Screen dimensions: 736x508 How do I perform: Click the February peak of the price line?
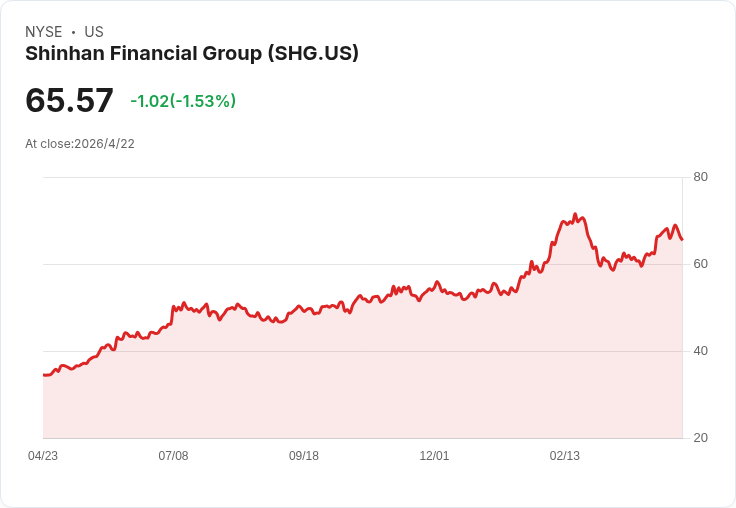click(575, 214)
